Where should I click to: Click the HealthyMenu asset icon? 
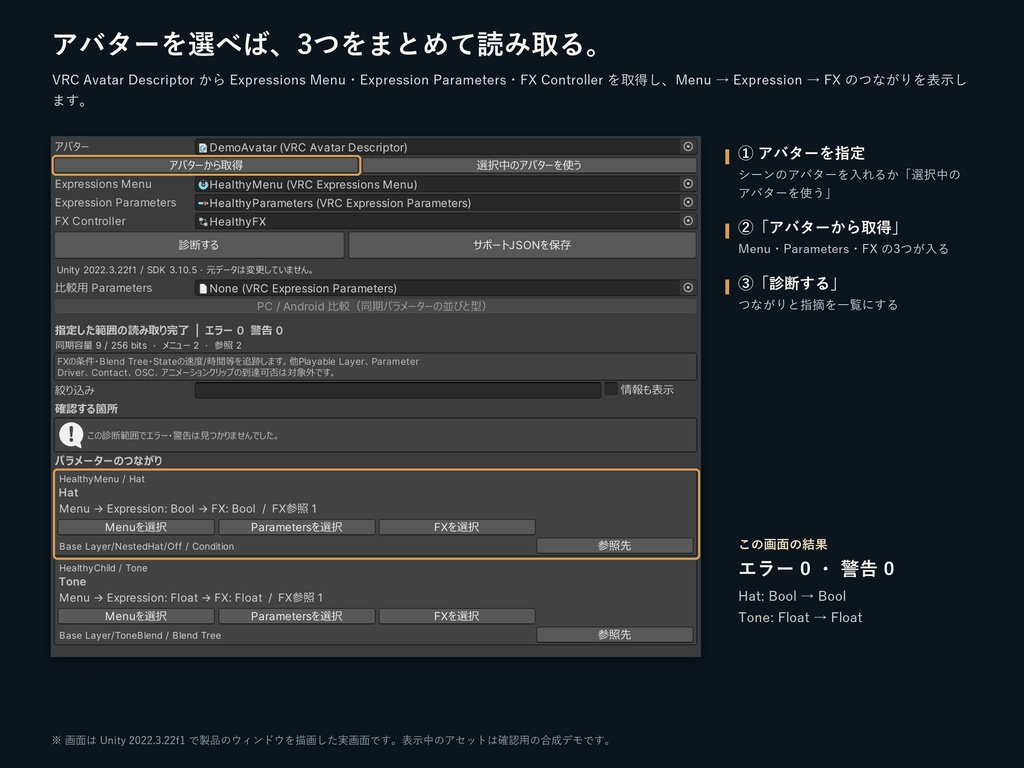tap(203, 185)
